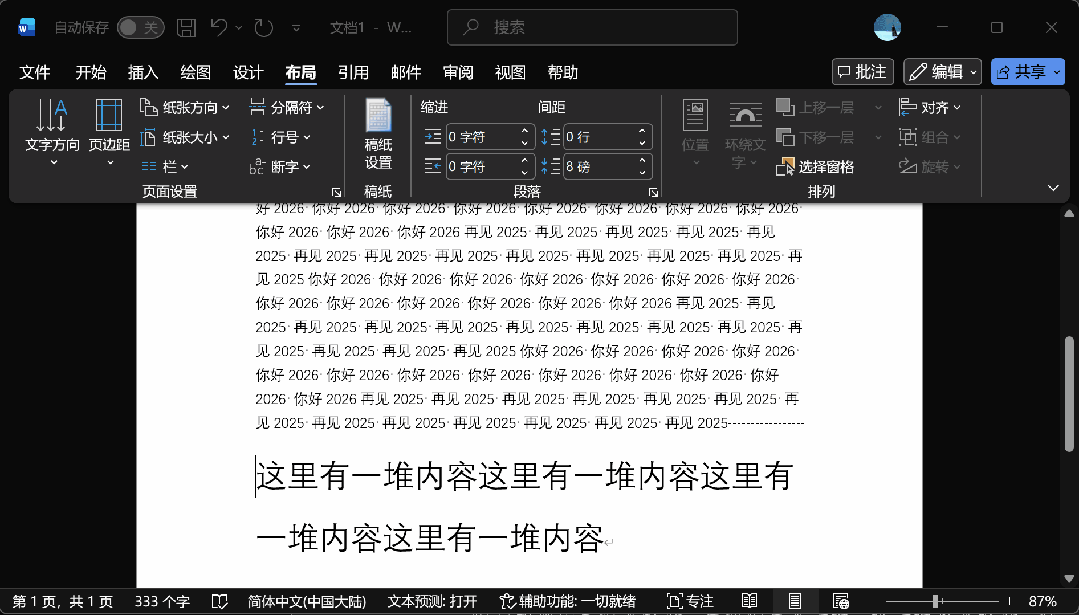Click the language indicator 简体中文(中国大陆)
1079x615 pixels.
coord(307,602)
